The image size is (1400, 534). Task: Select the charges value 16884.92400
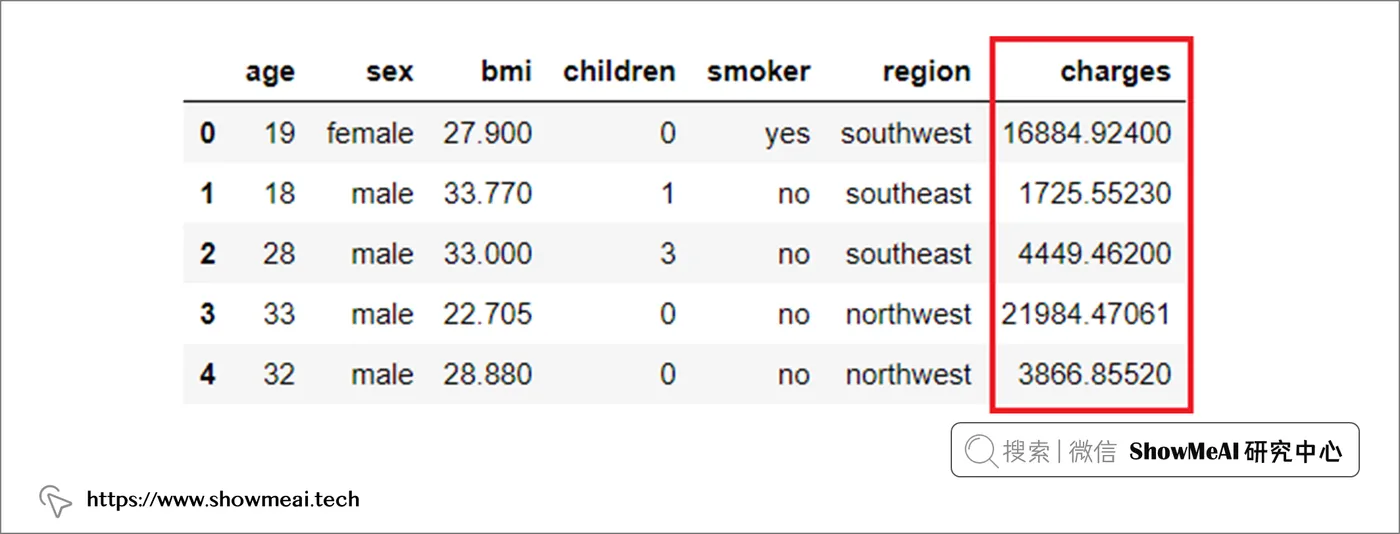[x=1086, y=133]
